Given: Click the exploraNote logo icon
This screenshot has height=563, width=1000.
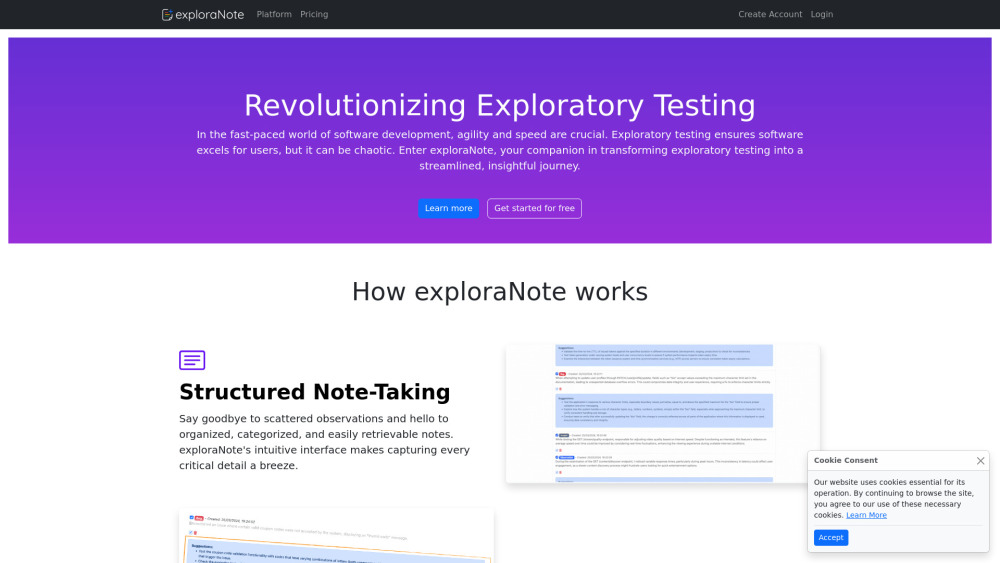Looking at the screenshot, I should (x=167, y=15).
